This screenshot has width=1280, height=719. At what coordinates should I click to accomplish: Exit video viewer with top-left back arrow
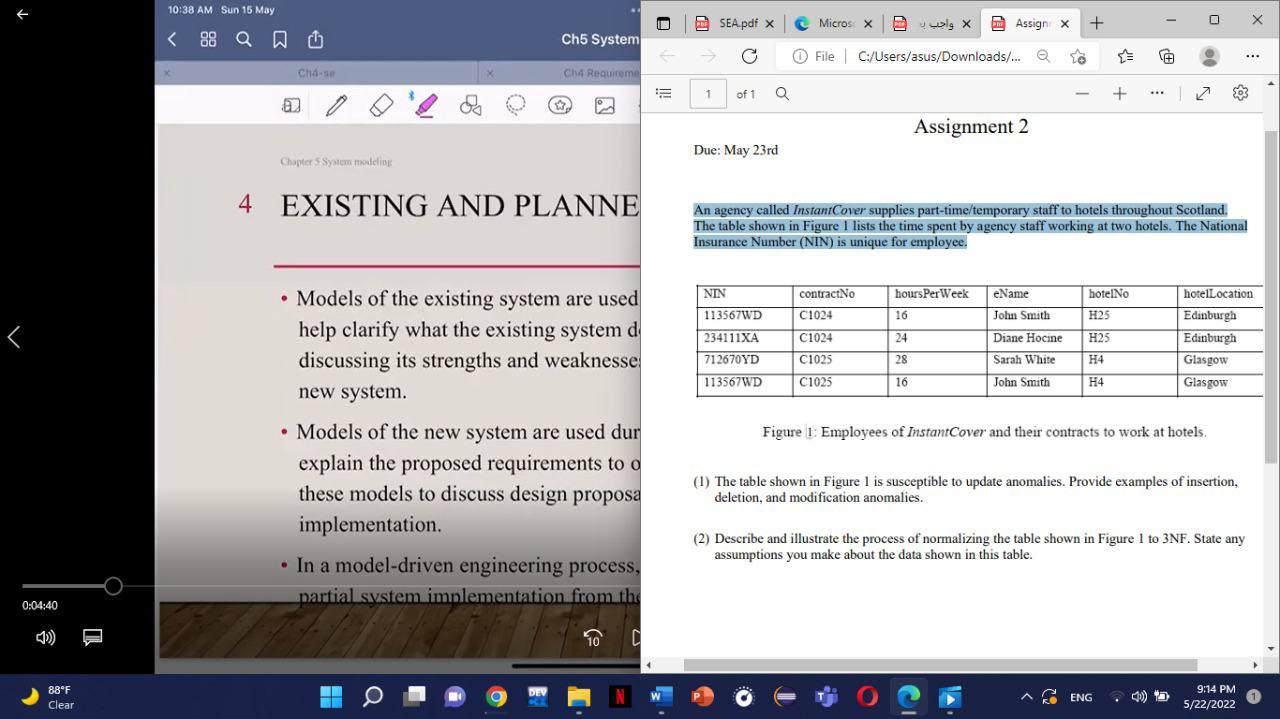click(x=22, y=14)
